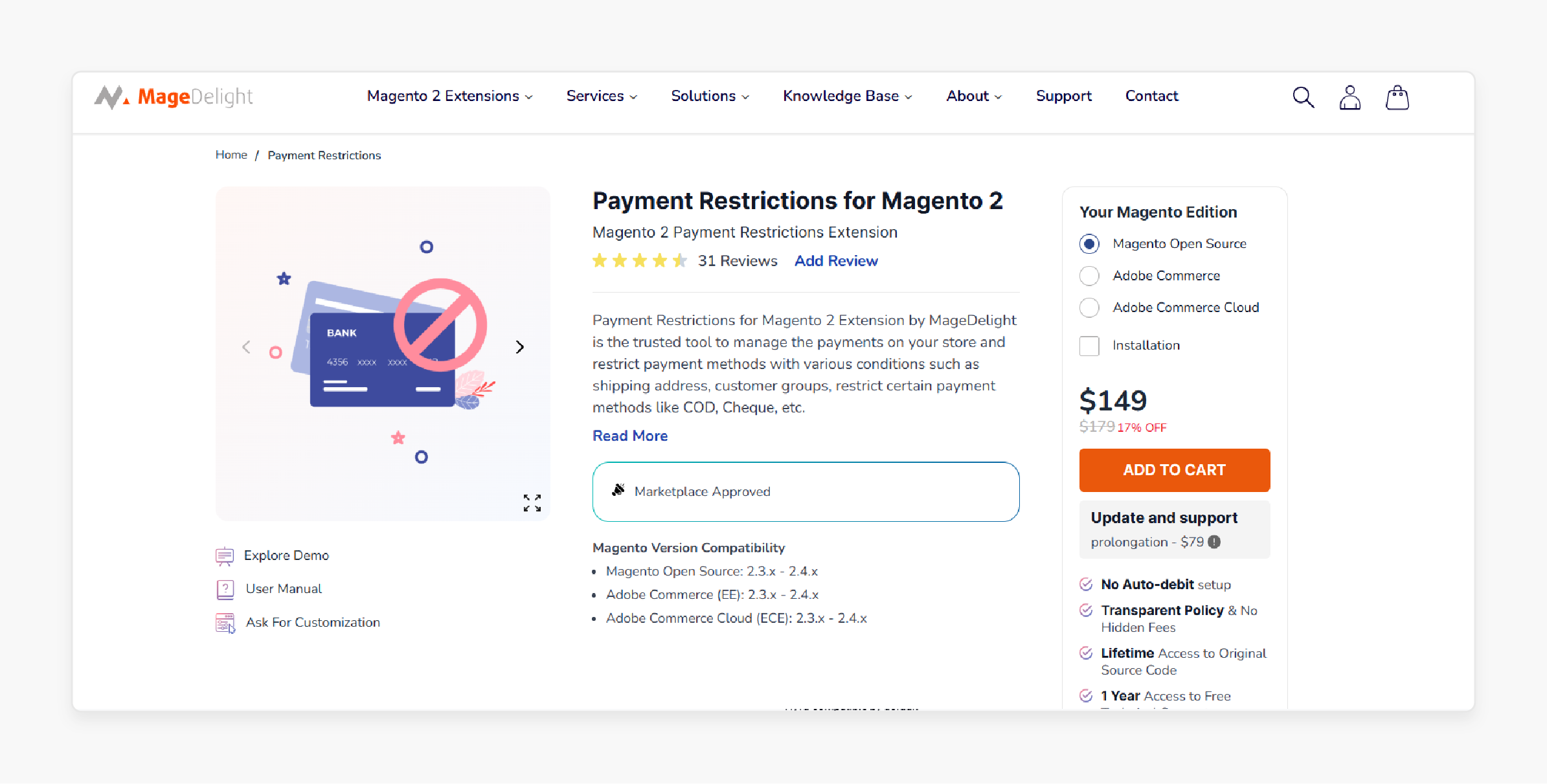Click the Update and support panel
Screen dimensions: 1547x784
point(1174,529)
